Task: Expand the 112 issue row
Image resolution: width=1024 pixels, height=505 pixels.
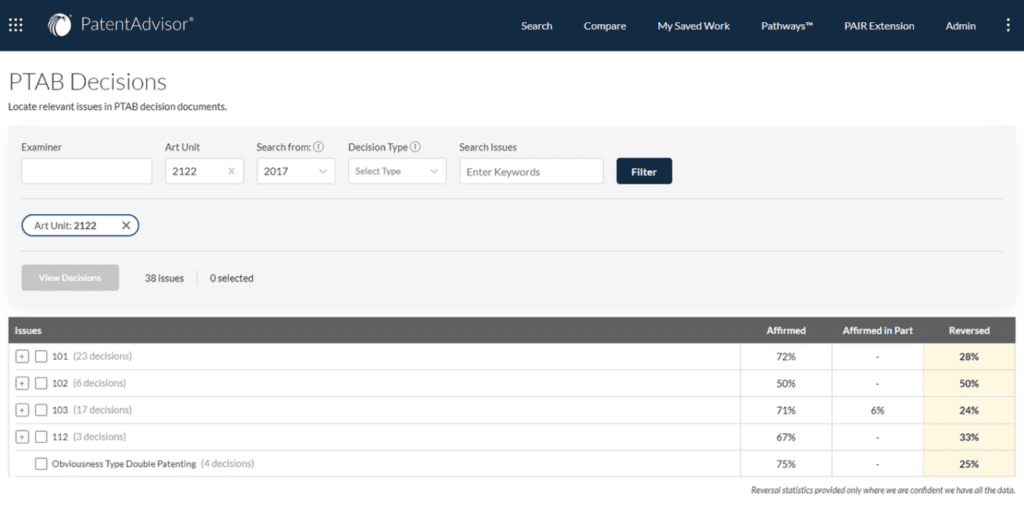Action: 22,437
